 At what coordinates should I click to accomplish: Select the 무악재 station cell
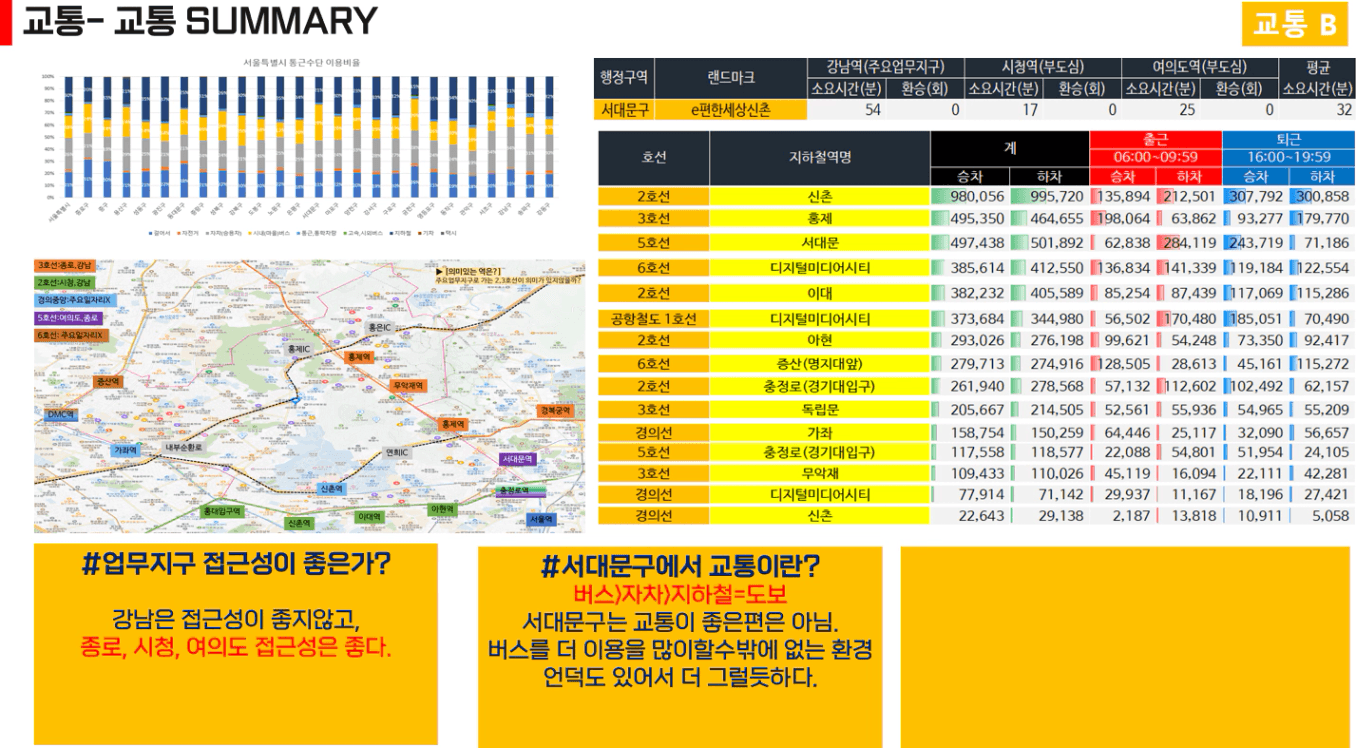[819, 473]
